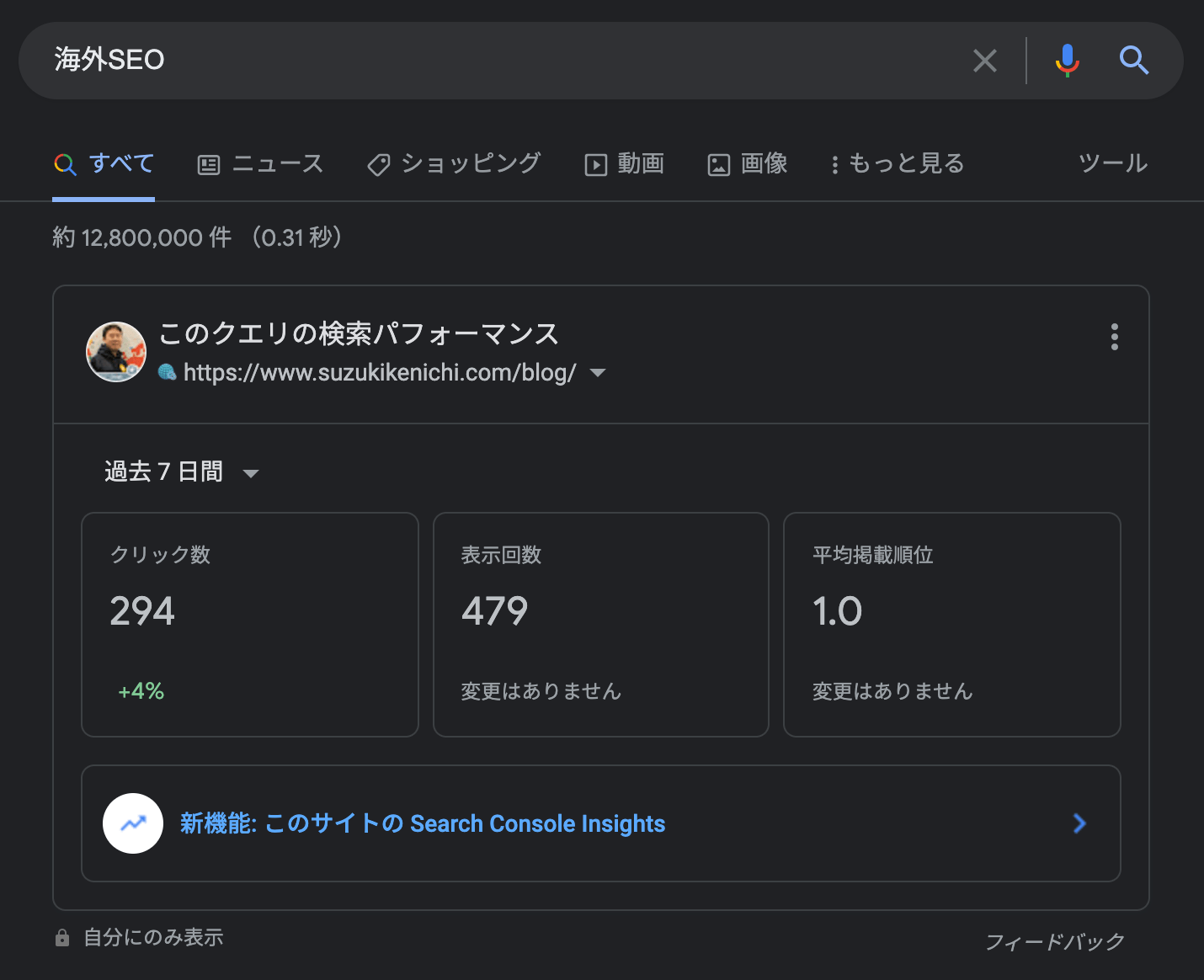The height and width of the screenshot is (980, 1204).
Task: Click the +4% change value
Action: point(141,691)
